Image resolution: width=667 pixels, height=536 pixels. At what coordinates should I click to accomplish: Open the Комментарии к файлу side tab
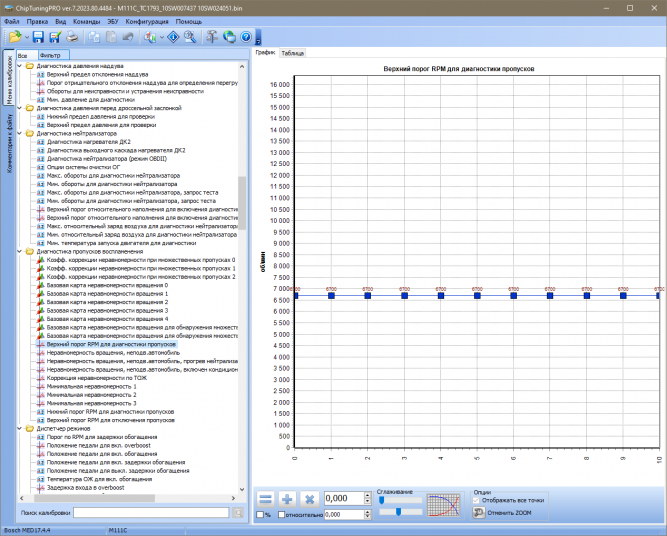click(x=9, y=143)
